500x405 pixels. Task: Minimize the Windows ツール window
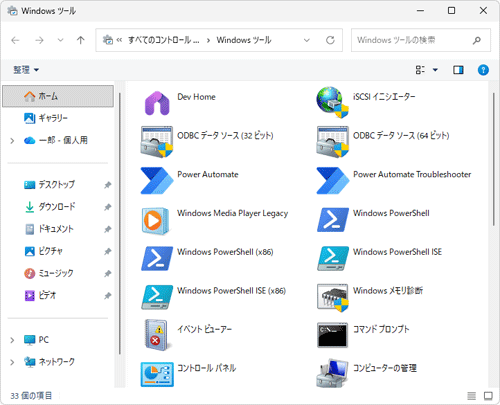[420, 11]
